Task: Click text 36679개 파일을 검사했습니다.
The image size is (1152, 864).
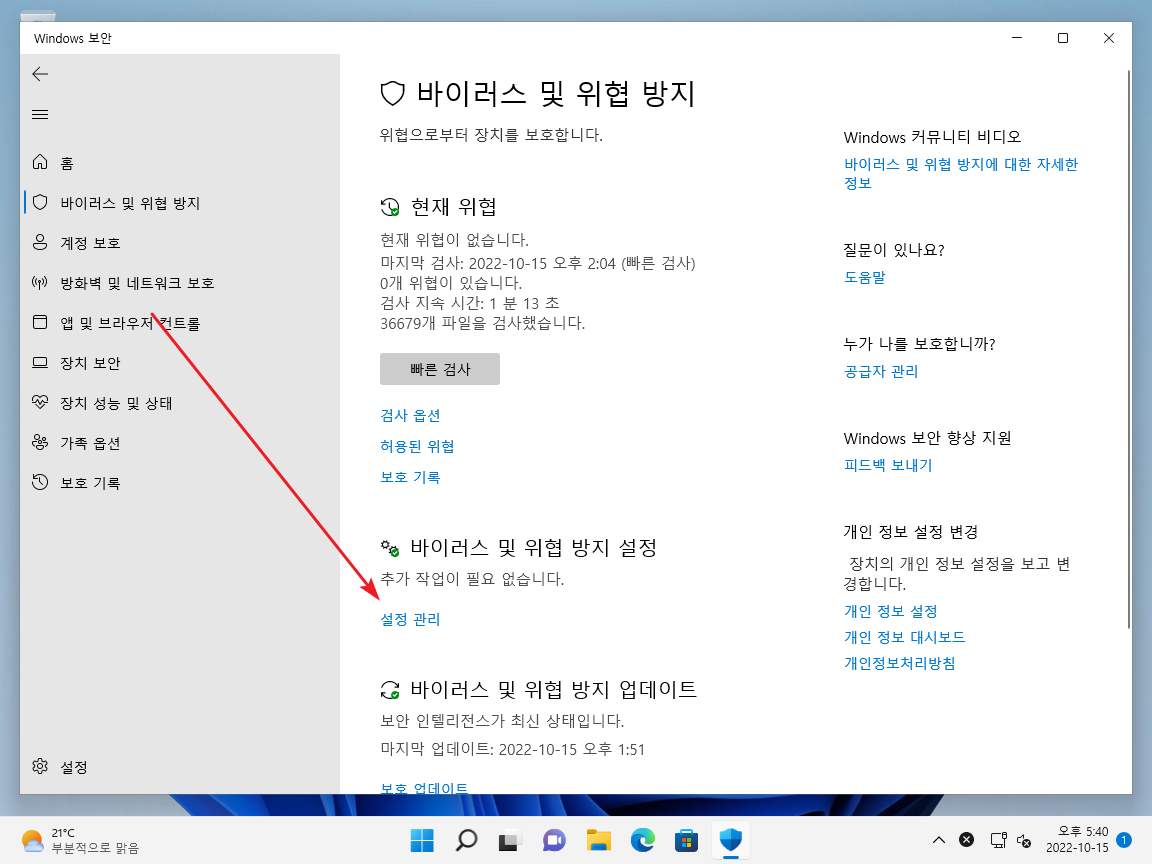Action: pos(482,323)
